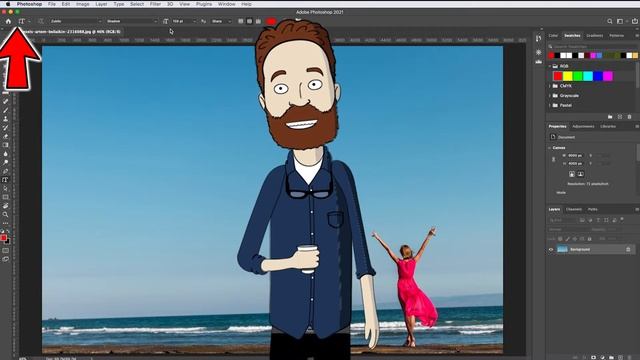The width and height of the screenshot is (640, 360).
Task: Select the Dodge tool
Action: (x=5, y=162)
